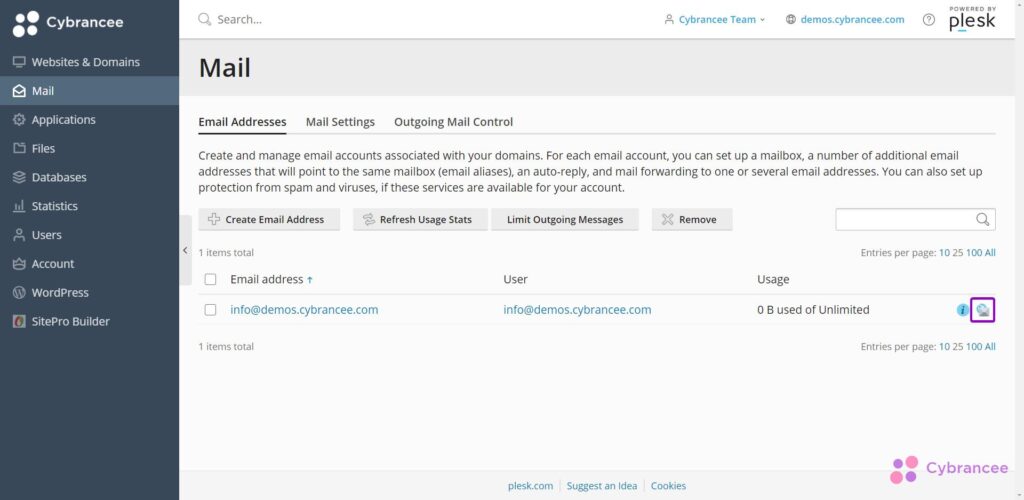Open webmail icon for info@demos.cybrancee.com

pos(983,310)
